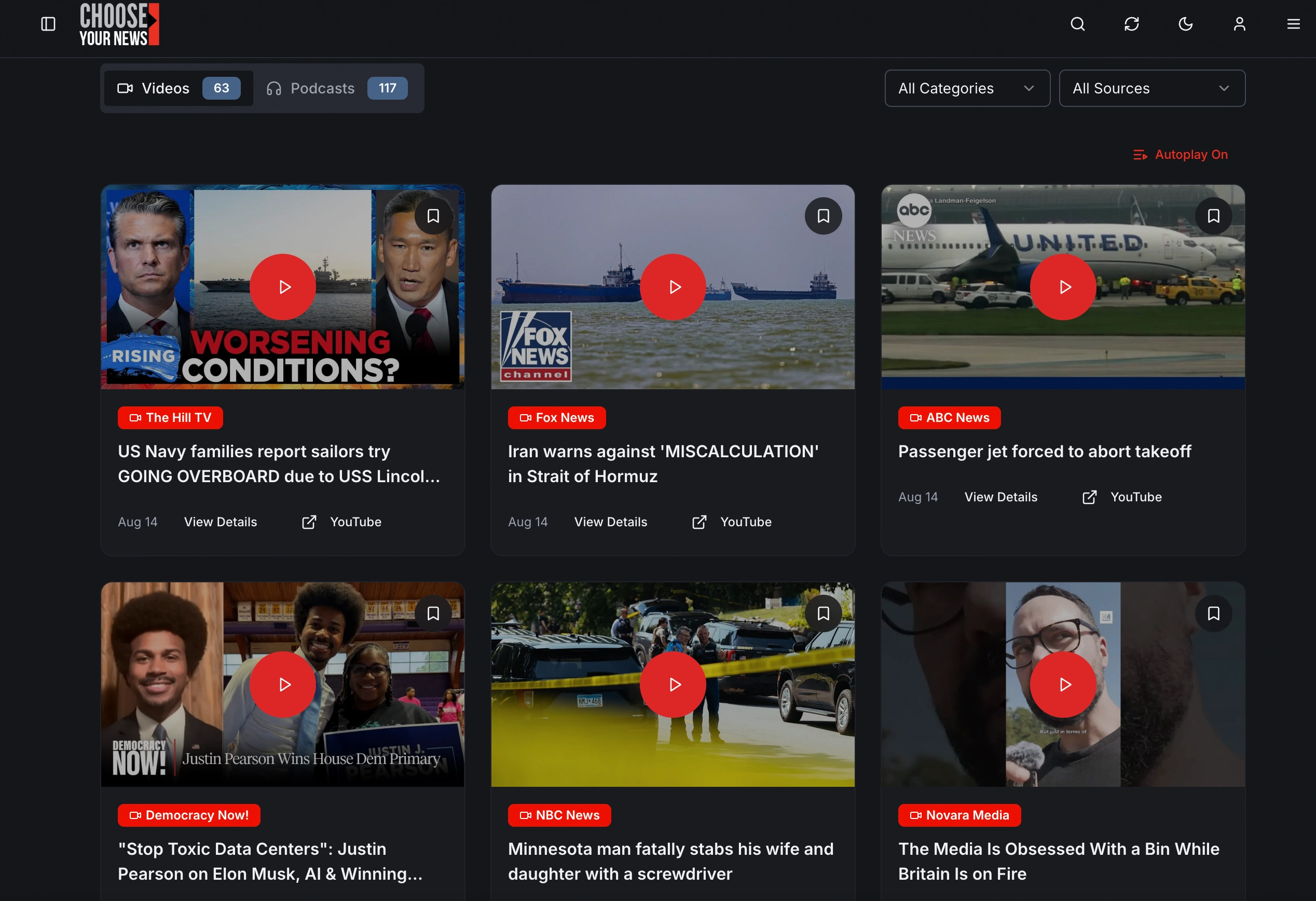Click the NBC News source badge
Viewport: 1316px width, 901px height.
559,815
